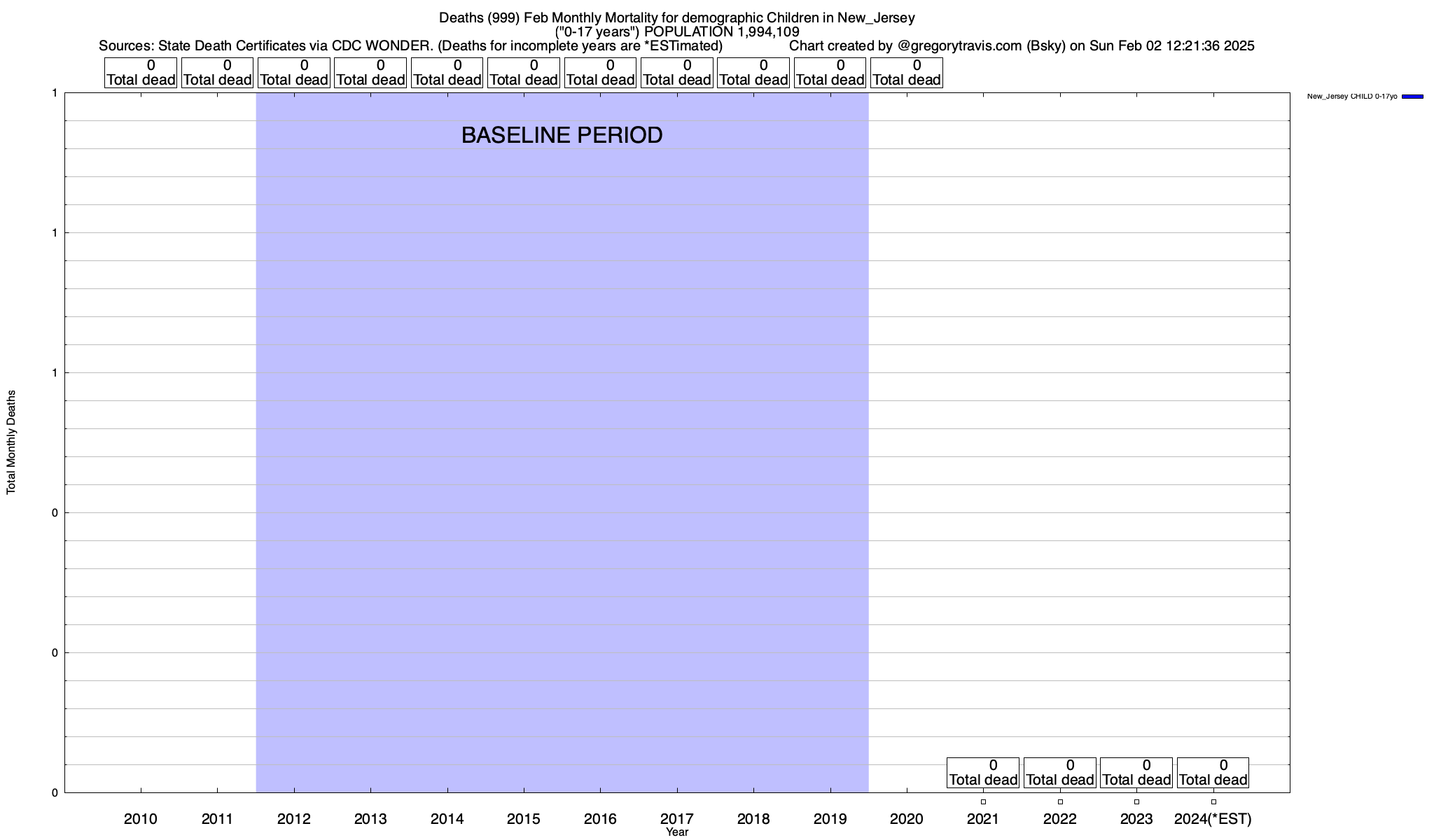Click the Total dead box above 2010
The width and height of the screenshot is (1434, 840).
pyautogui.click(x=141, y=73)
